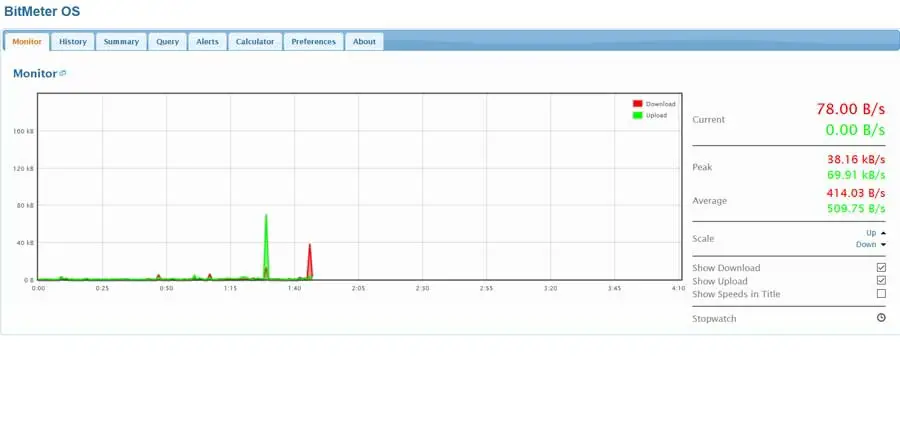Click current upload speed 0.00 B/s

click(x=855, y=130)
